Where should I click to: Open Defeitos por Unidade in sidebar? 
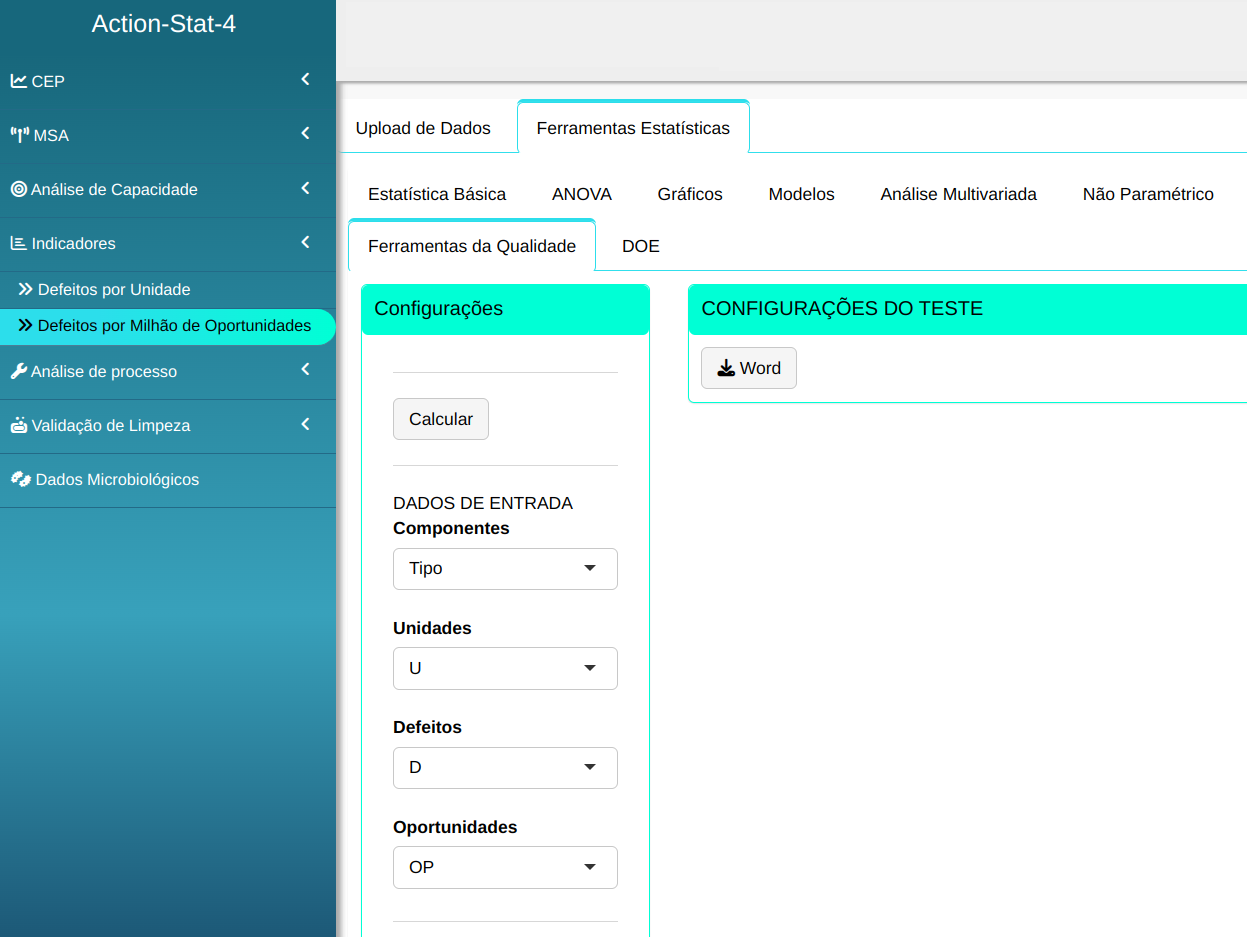coord(114,290)
